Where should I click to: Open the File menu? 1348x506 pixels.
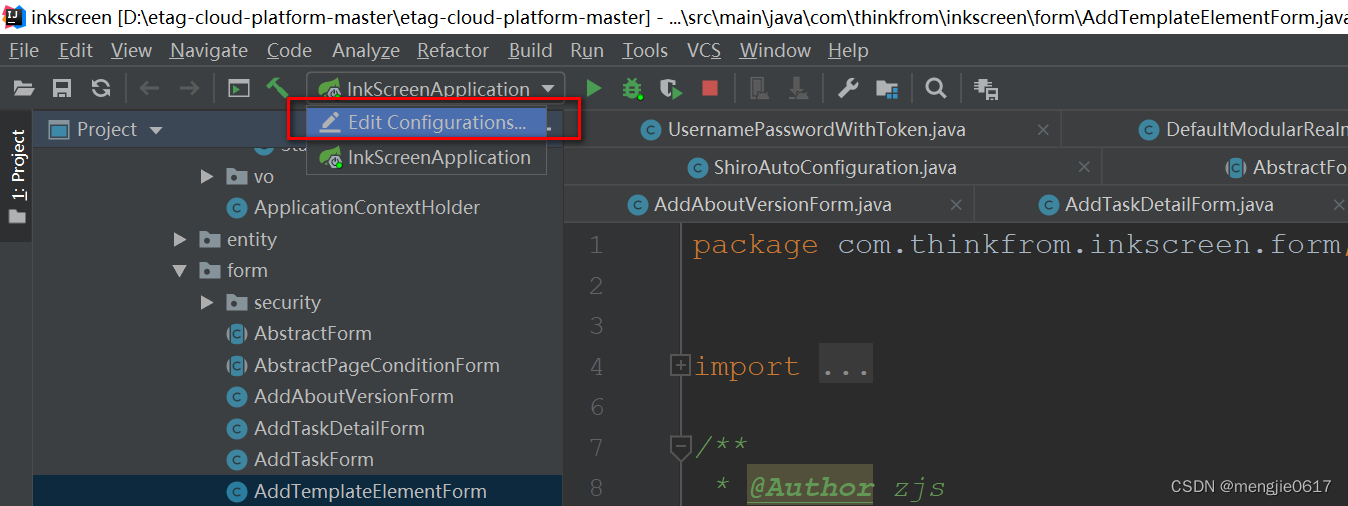point(24,50)
